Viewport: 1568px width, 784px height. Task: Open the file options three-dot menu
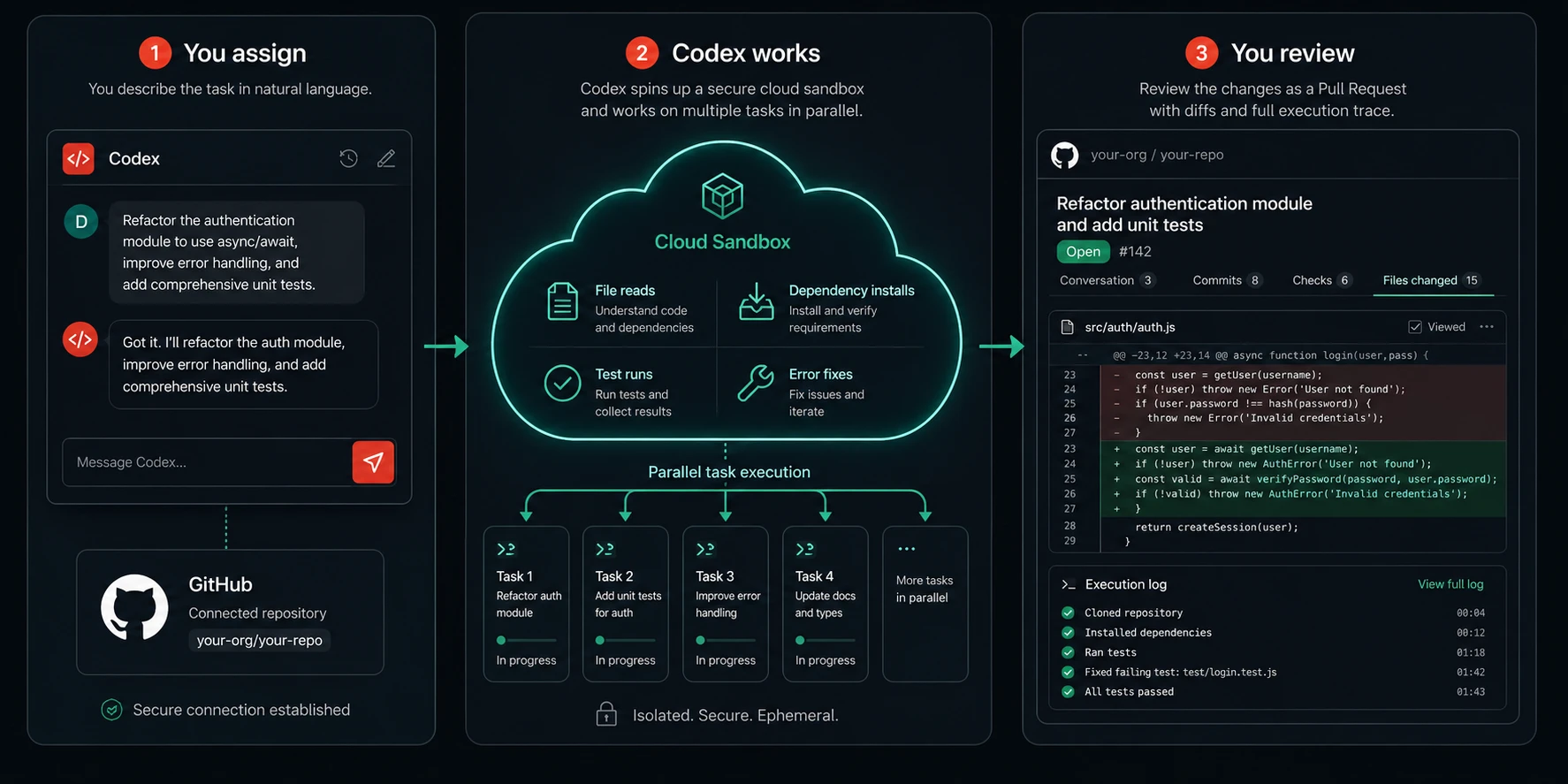[1487, 327]
